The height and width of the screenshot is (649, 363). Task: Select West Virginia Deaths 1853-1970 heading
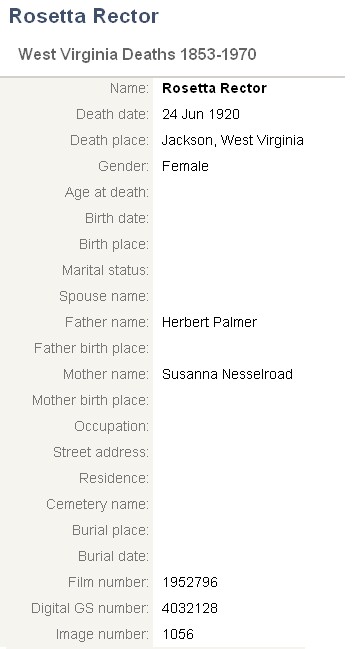[137, 54]
